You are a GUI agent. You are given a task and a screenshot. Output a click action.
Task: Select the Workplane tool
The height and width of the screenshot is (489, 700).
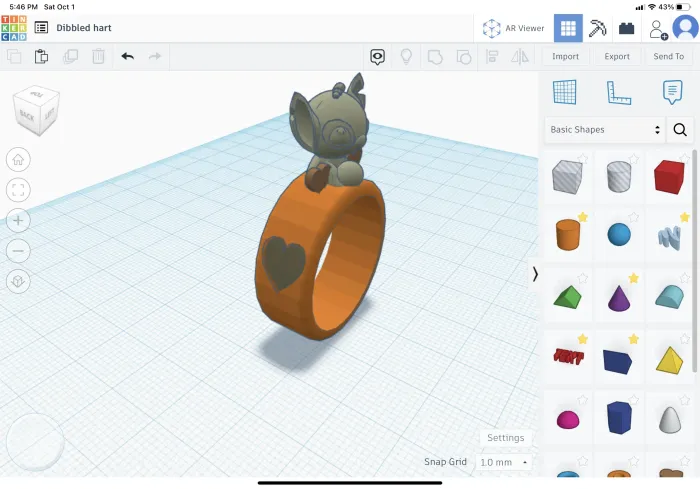point(565,92)
